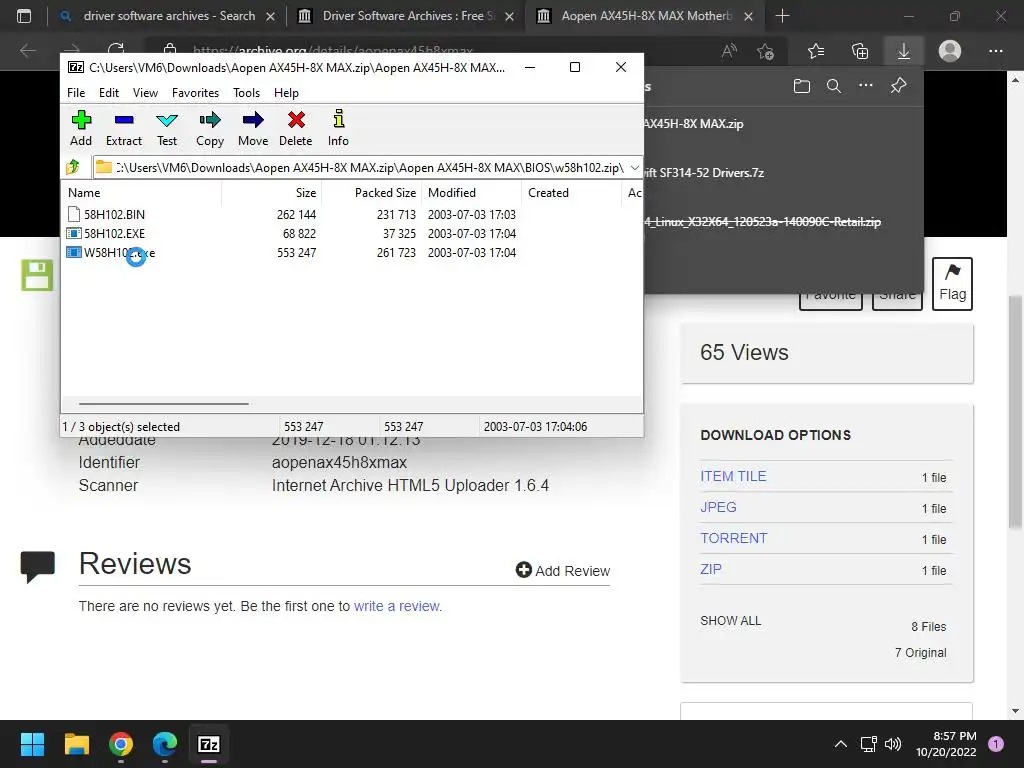Viewport: 1024px width, 768px height.
Task: Click the Add Review button
Action: pyautogui.click(x=563, y=570)
